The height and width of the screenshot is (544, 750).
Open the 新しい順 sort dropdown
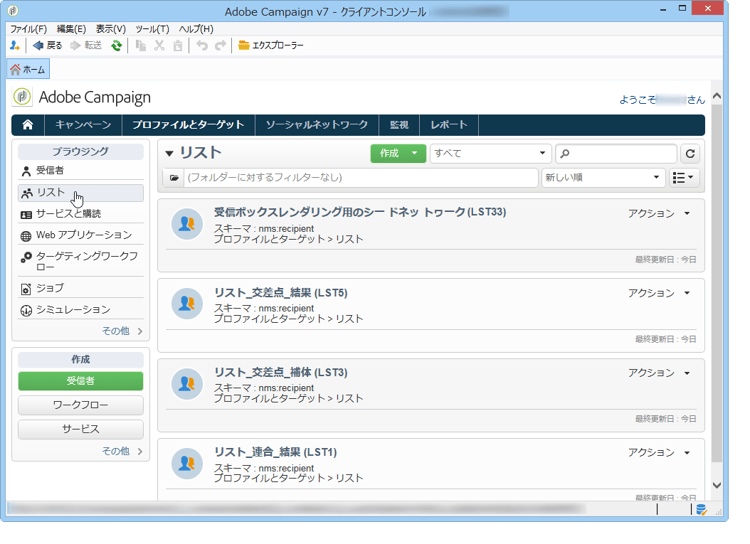coord(603,178)
